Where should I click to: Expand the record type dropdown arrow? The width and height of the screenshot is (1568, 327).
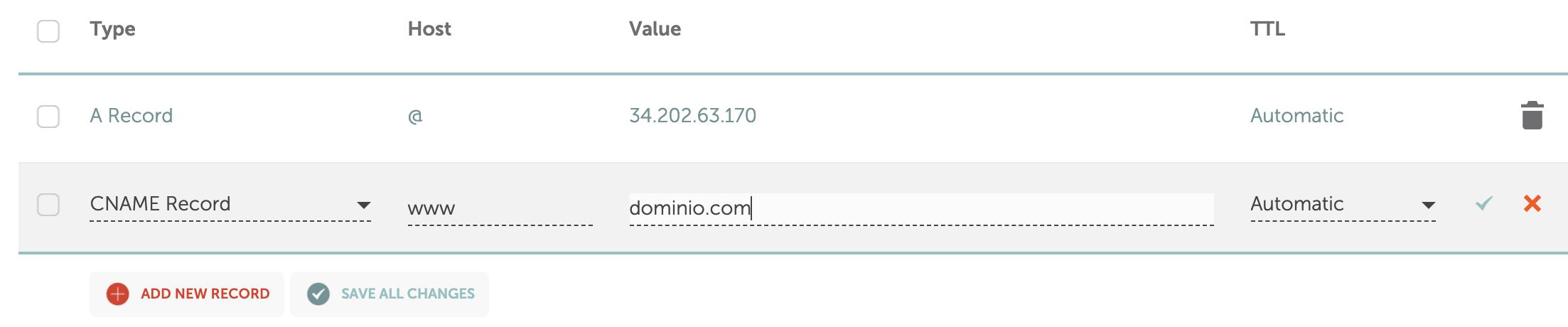coord(363,205)
